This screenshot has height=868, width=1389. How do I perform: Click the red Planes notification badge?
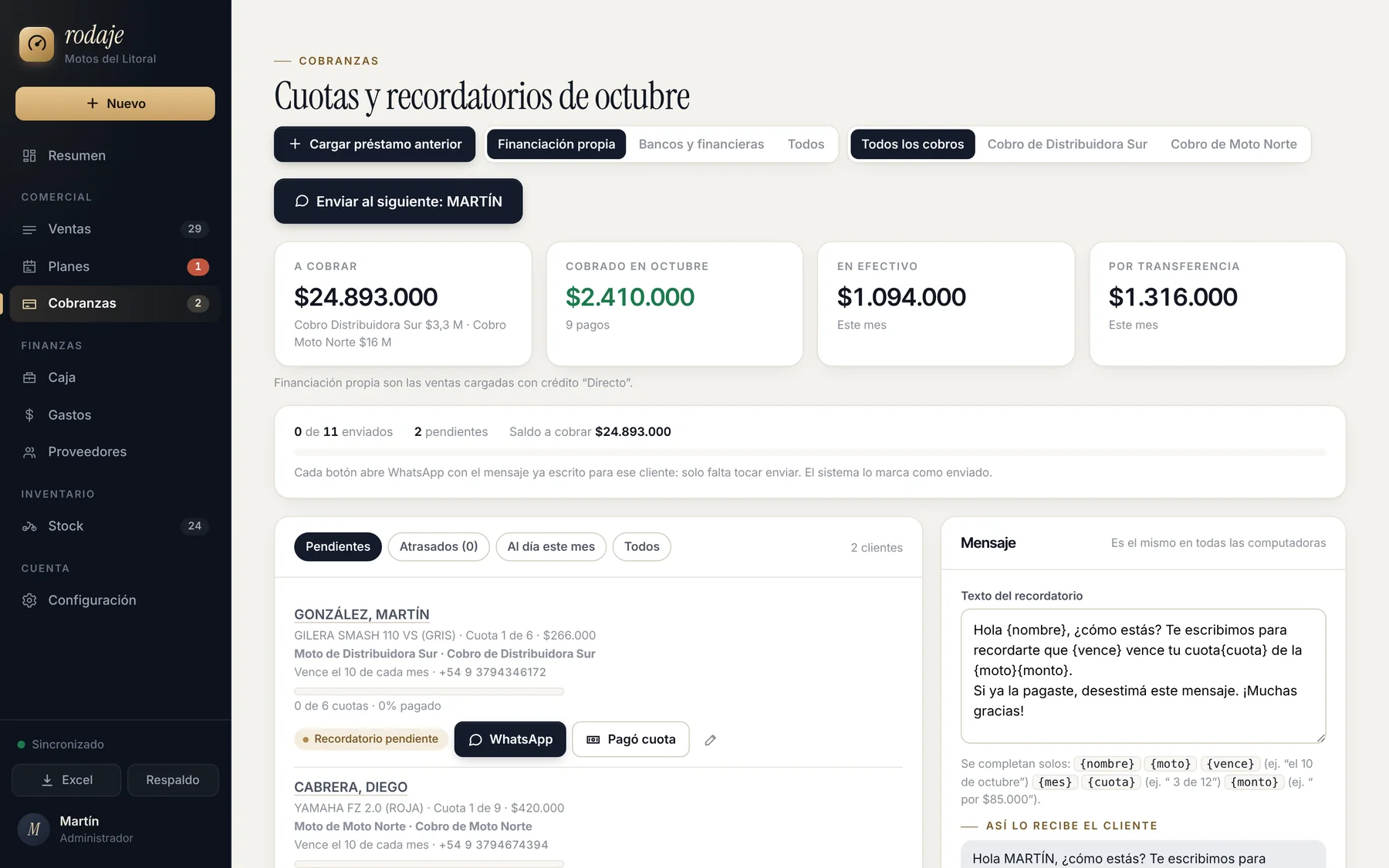click(198, 266)
